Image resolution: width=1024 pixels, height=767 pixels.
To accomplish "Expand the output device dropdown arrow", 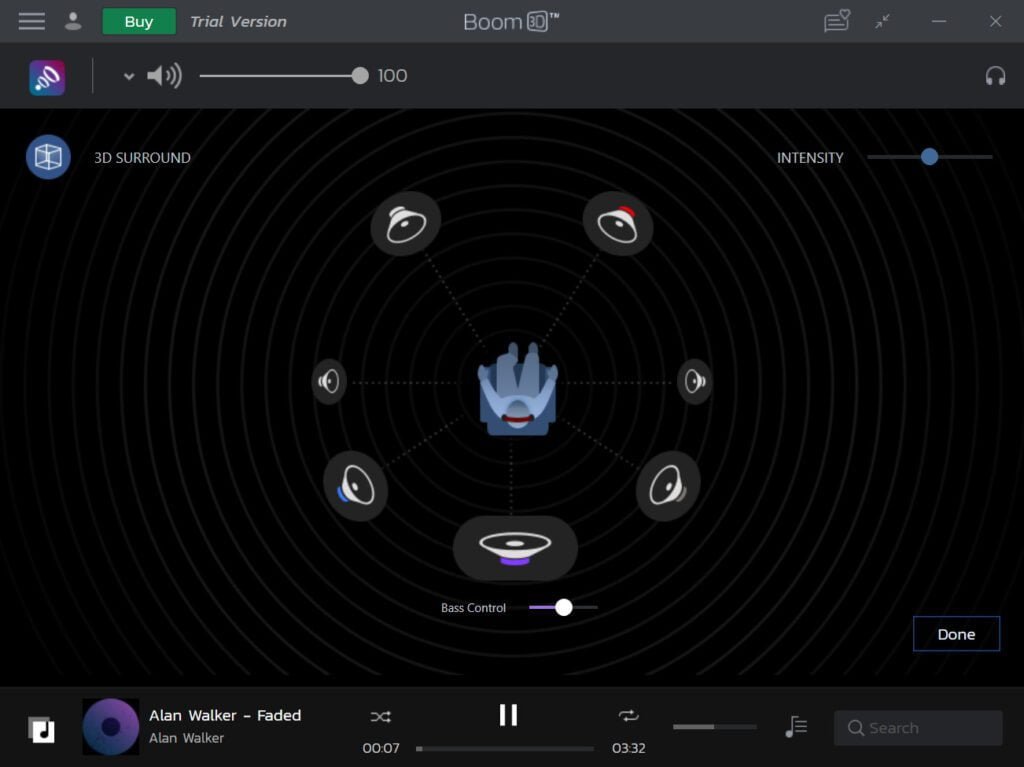I will tap(129, 76).
